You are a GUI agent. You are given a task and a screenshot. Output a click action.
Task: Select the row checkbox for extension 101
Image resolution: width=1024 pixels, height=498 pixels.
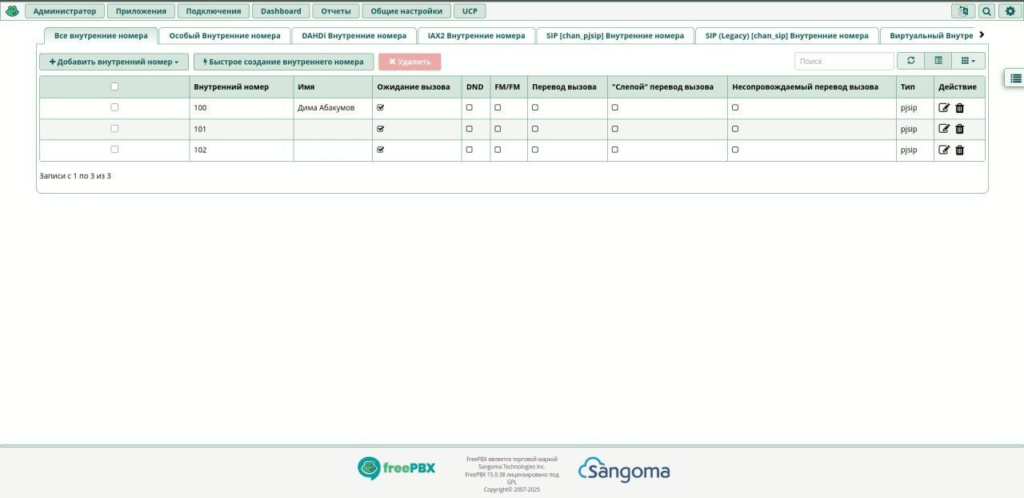[x=114, y=129]
